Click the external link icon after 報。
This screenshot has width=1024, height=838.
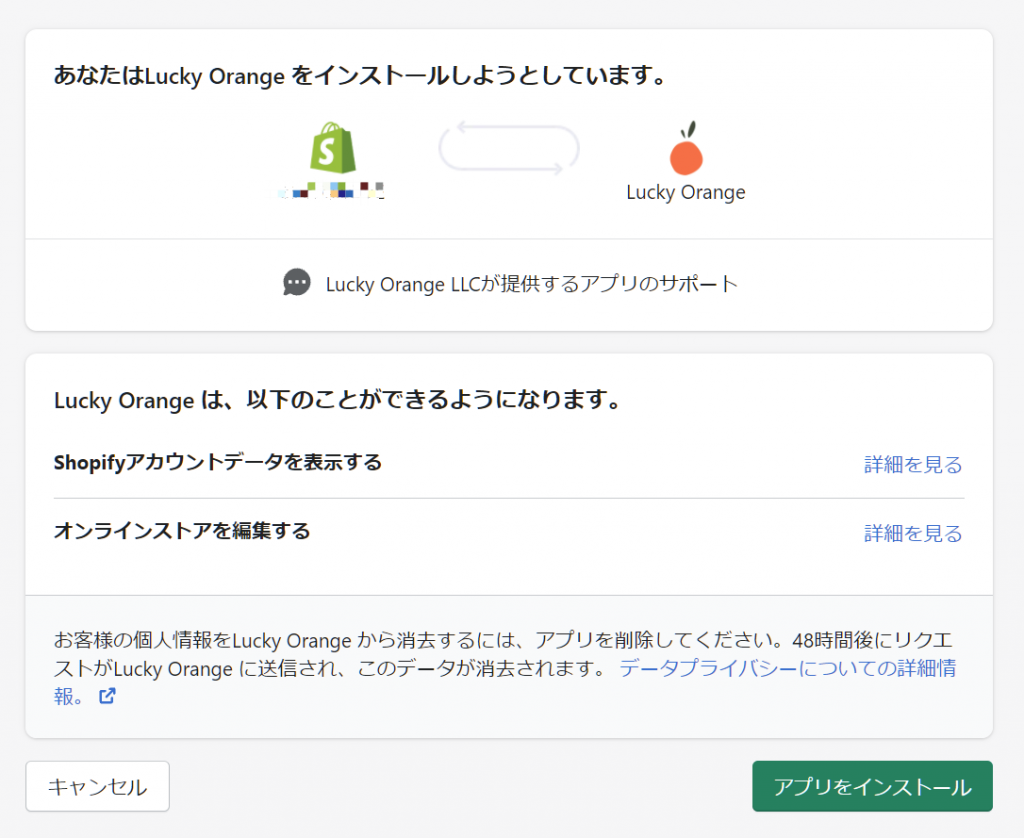point(107,696)
